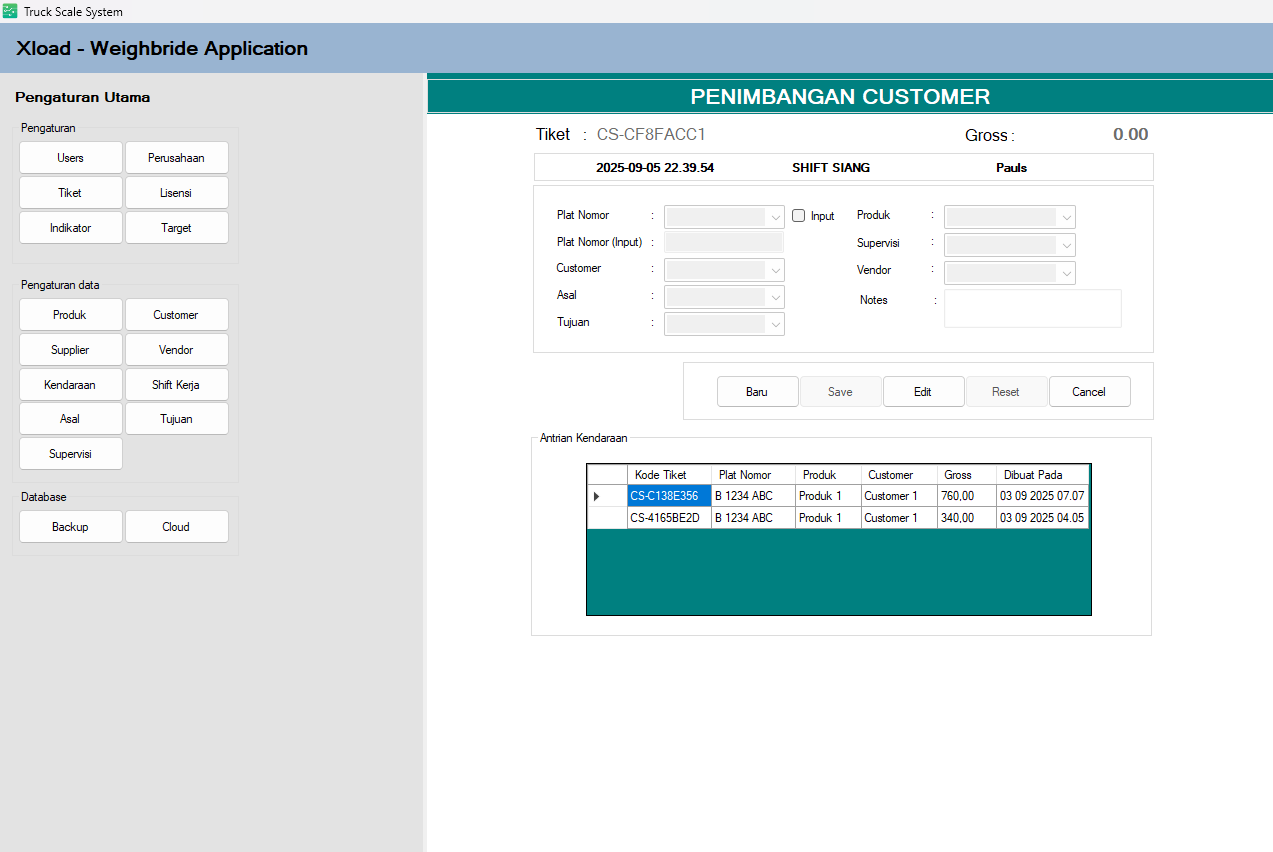Screen dimensions: 1273x852
Task: Click the Backup database button
Action: click(70, 527)
